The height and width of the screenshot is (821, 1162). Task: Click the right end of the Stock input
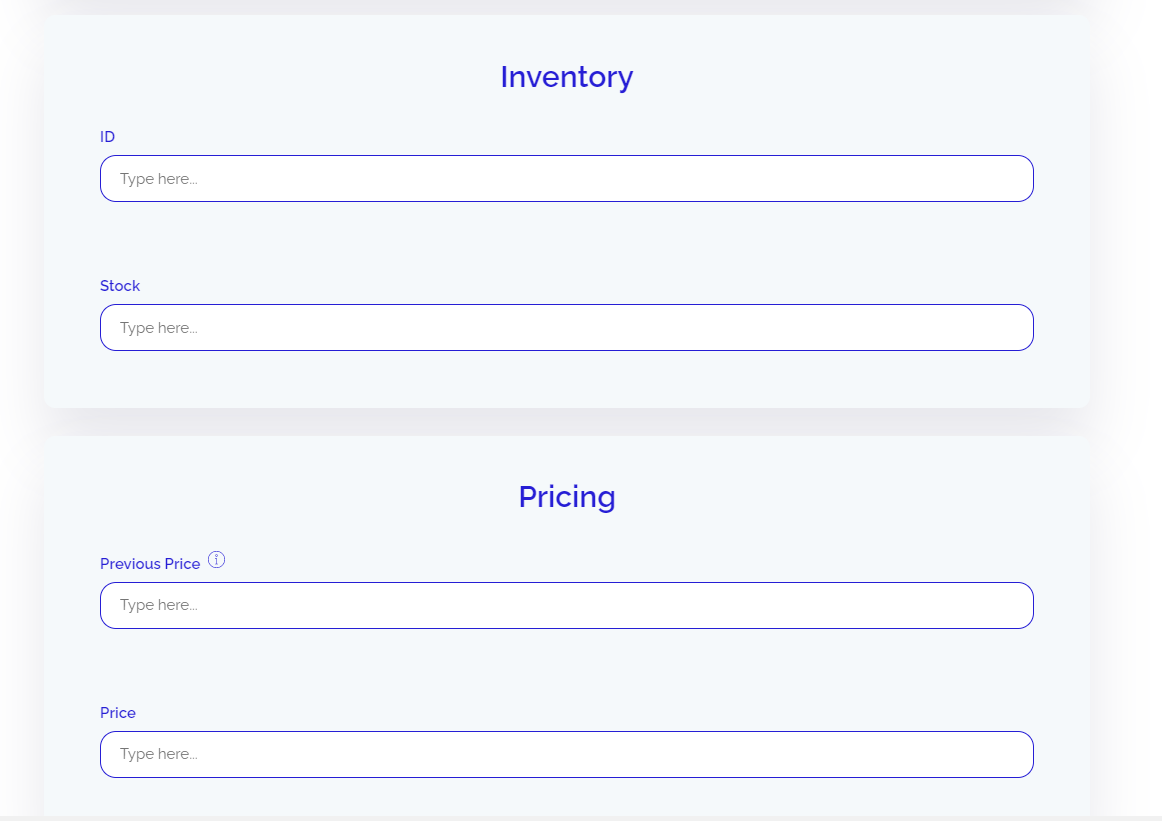[1010, 328]
